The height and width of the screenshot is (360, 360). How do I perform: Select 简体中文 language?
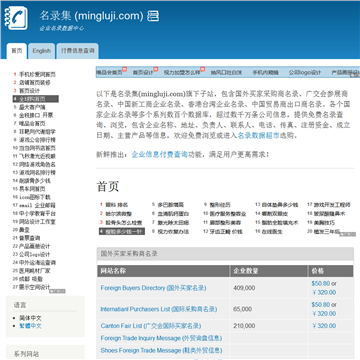click(30, 318)
